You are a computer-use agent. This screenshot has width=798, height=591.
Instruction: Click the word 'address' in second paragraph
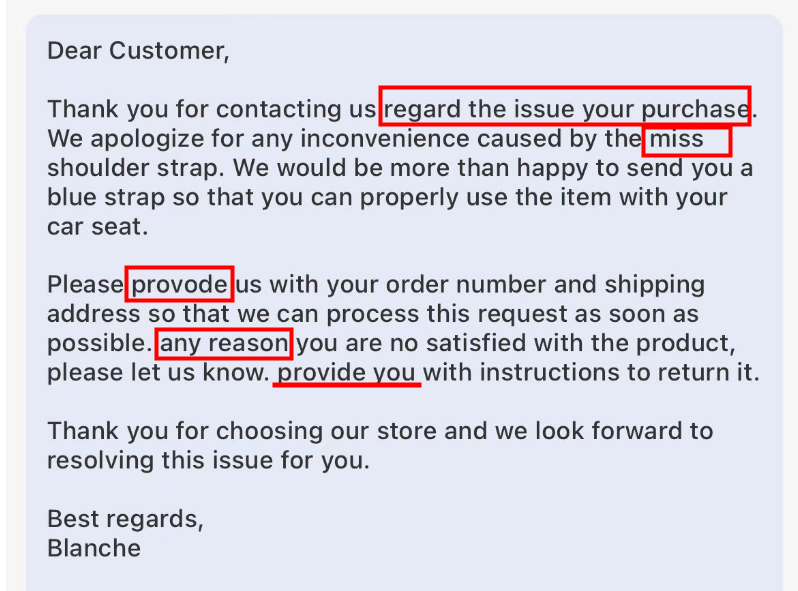[94, 314]
